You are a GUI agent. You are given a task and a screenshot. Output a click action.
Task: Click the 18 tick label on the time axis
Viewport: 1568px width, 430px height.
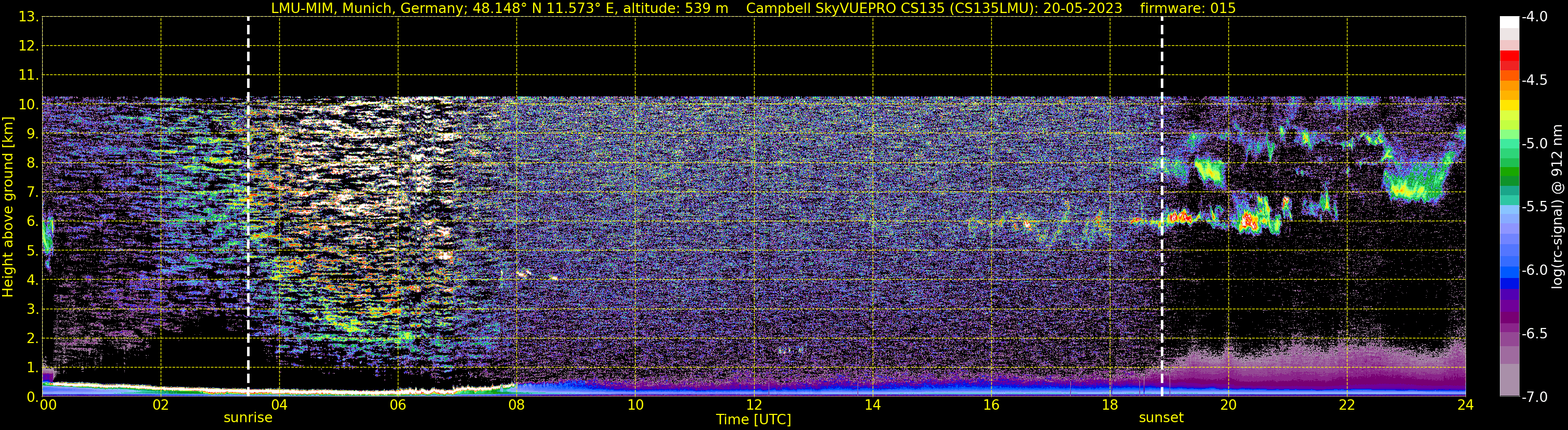(1110, 405)
